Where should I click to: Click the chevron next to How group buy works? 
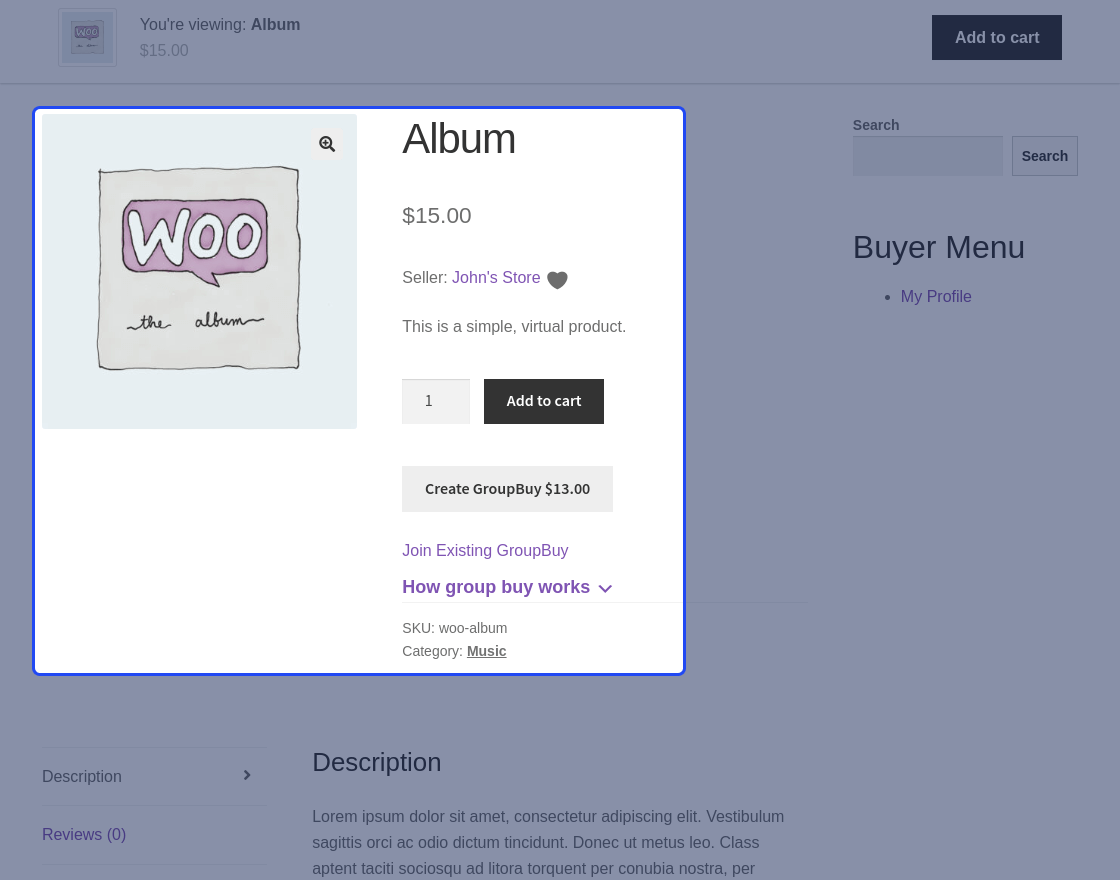click(605, 589)
